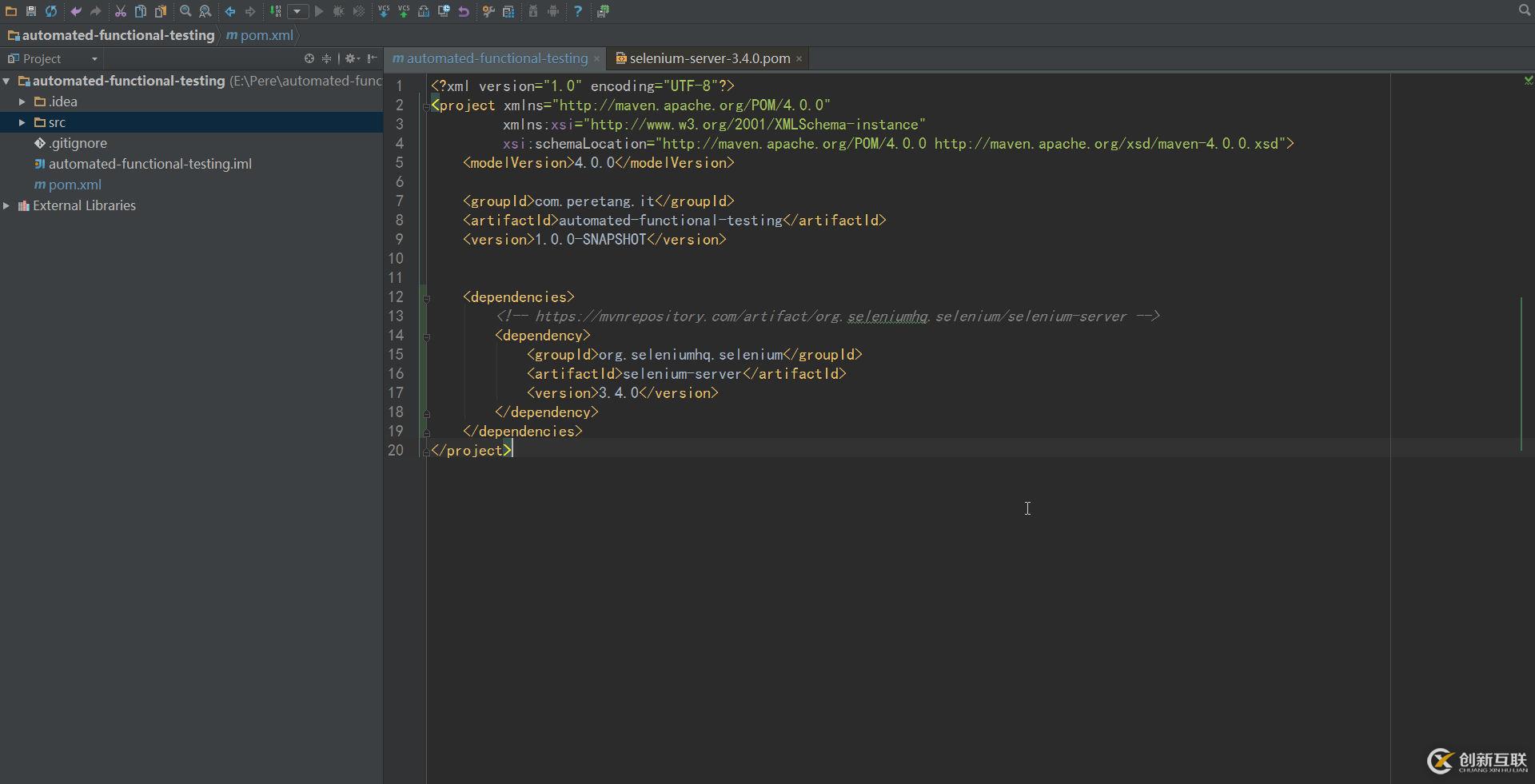Click the SDK Manager android icon
Image resolution: width=1535 pixels, height=784 pixels.
click(x=553, y=11)
